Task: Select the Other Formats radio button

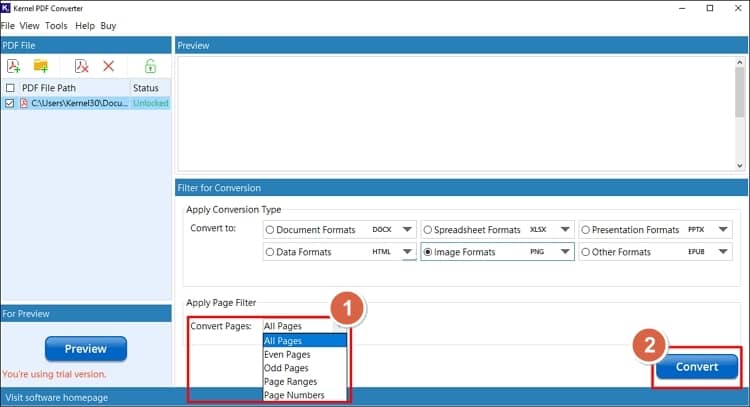Action: (x=585, y=252)
